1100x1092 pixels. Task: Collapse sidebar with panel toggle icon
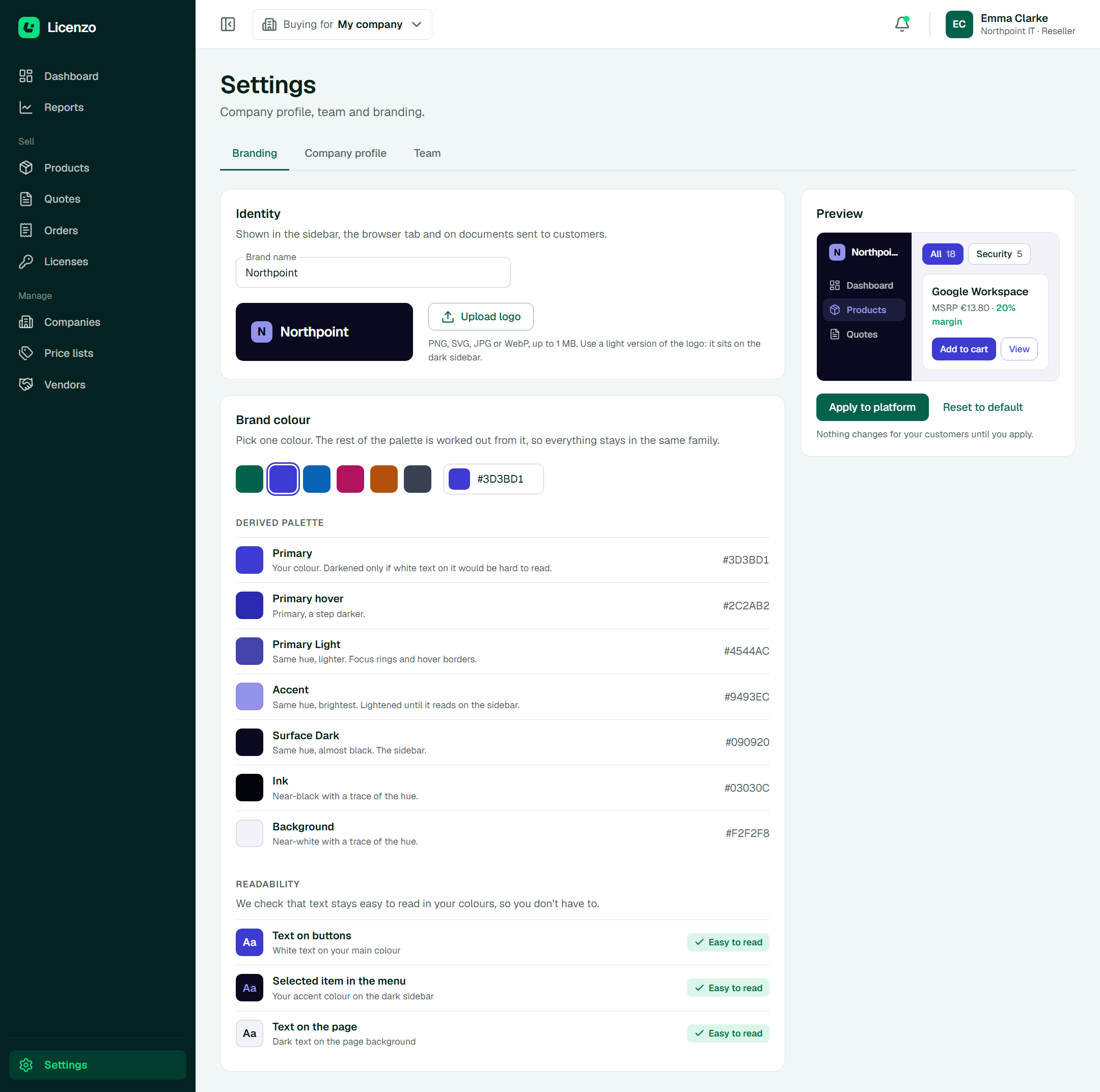point(228,24)
